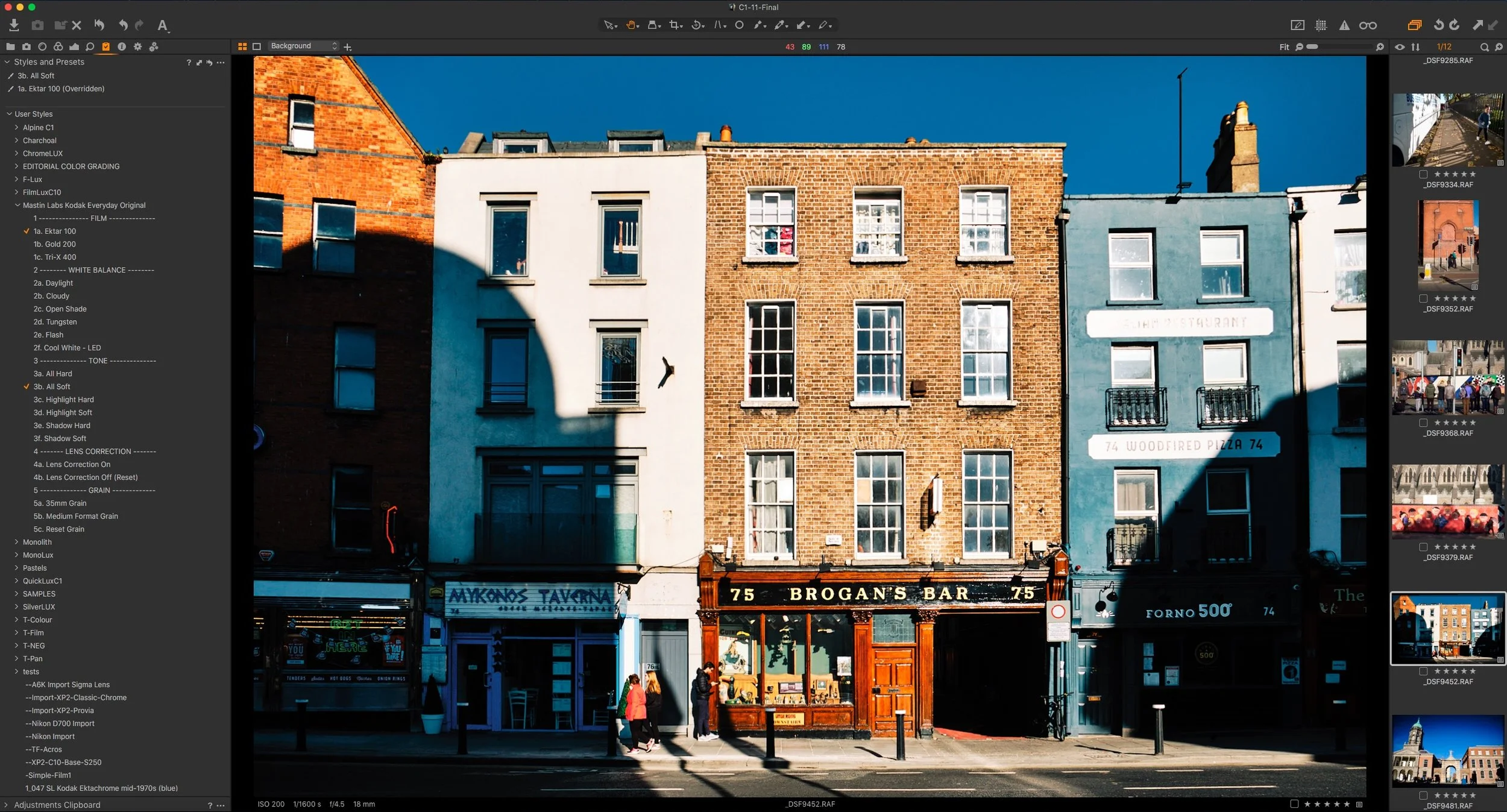
Task: Open the Output gear tool tab
Action: (137, 46)
